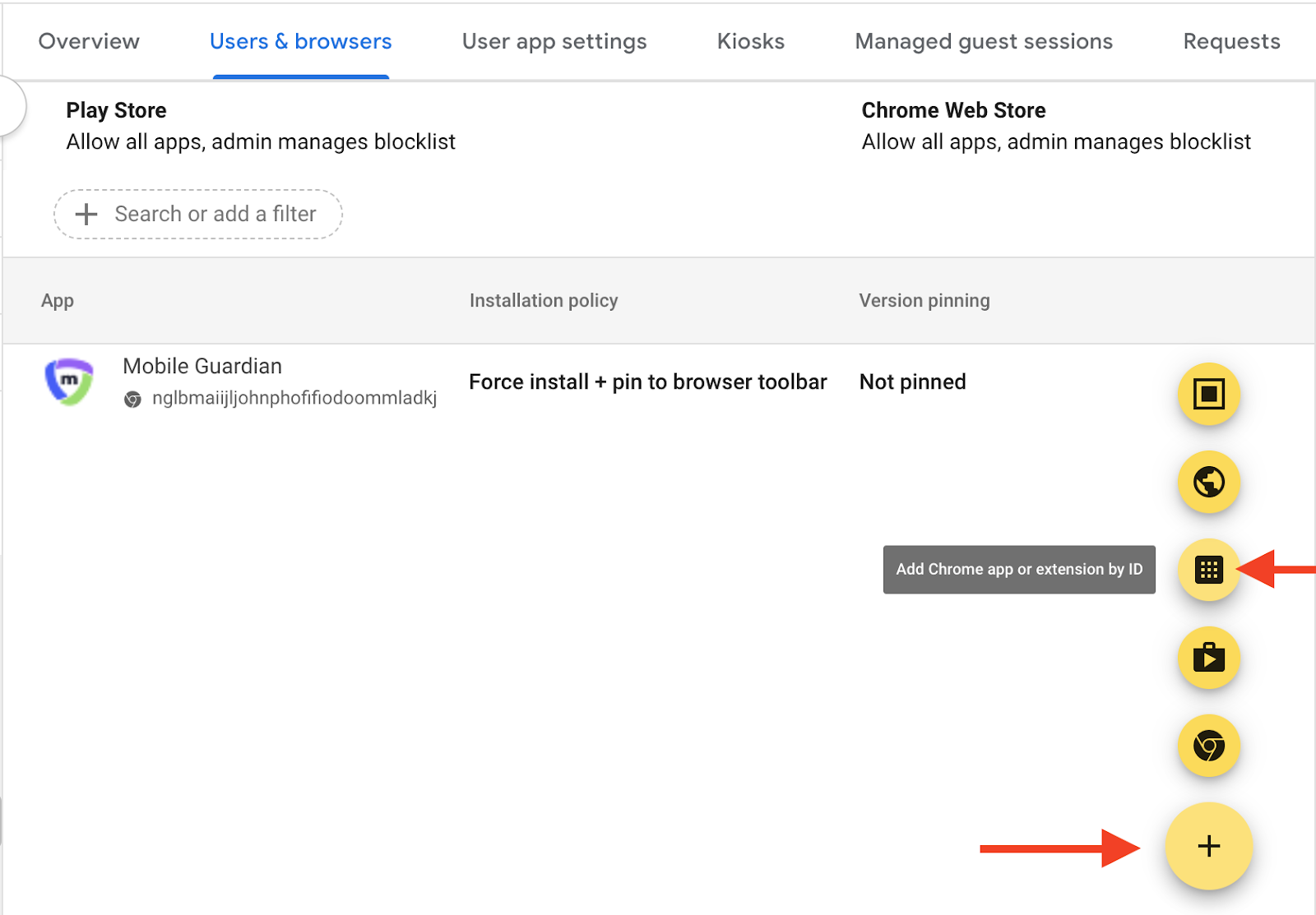The width and height of the screenshot is (1316, 915).
Task: Click the Version pinning column header
Action: [x=924, y=301]
